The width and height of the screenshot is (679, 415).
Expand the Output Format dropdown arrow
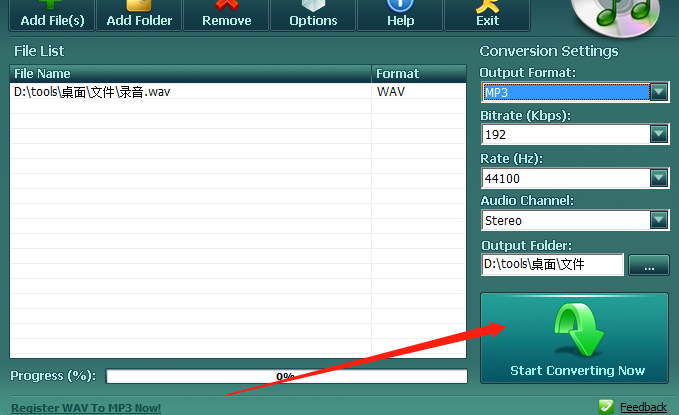click(659, 92)
